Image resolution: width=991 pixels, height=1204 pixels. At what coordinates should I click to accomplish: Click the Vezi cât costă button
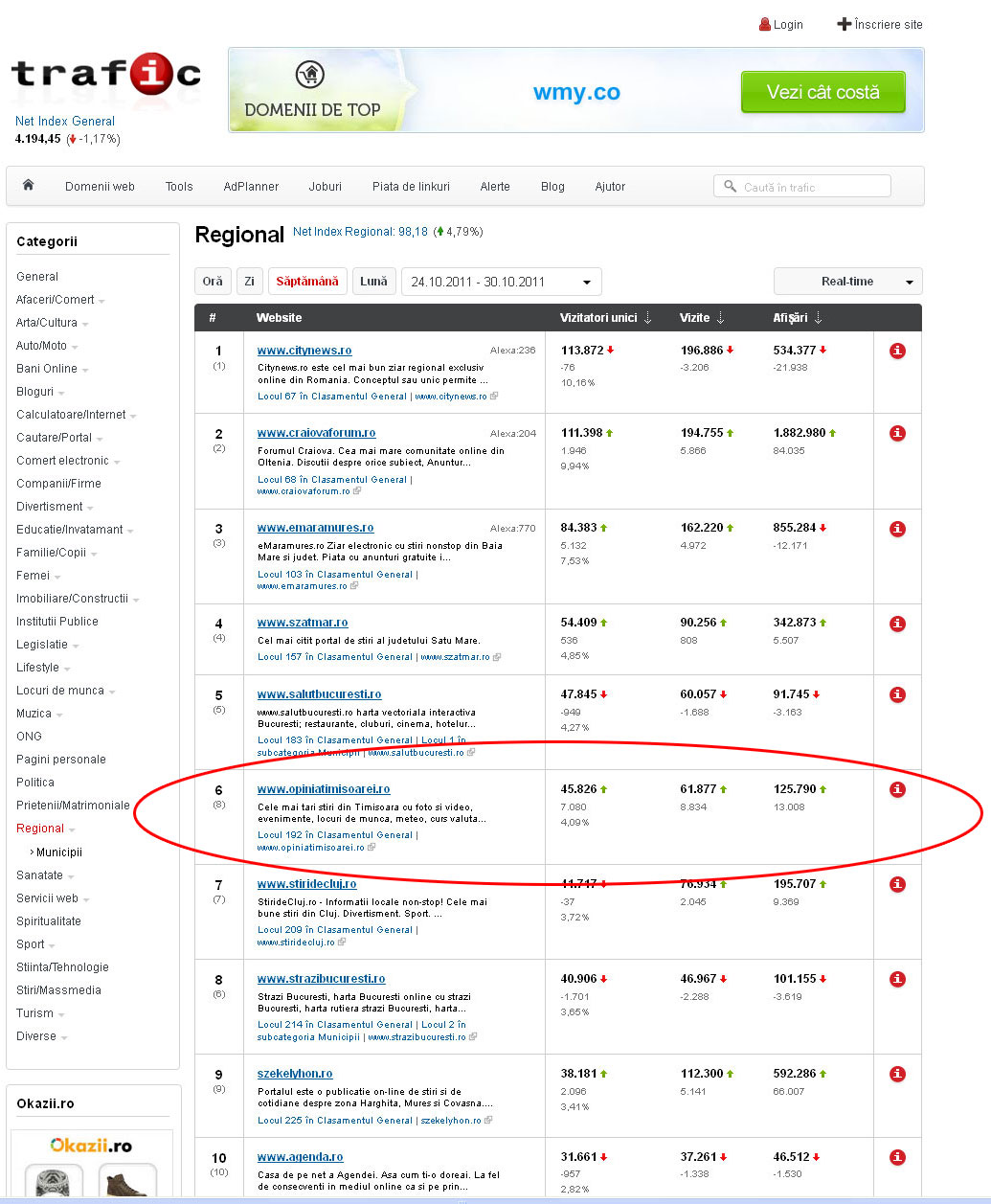coord(823,92)
